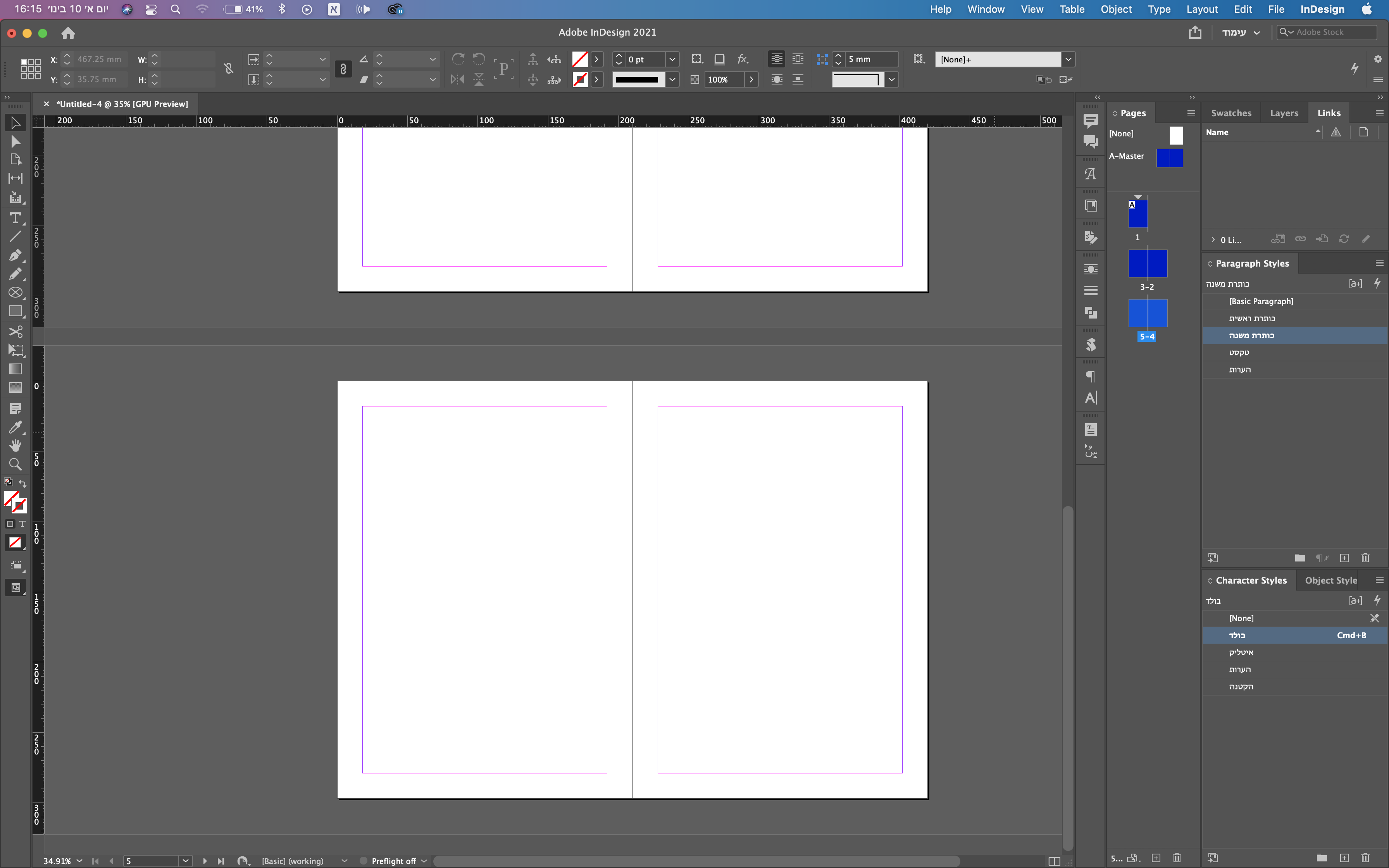The width and height of the screenshot is (1389, 868).
Task: Pick the Eyedropper tool
Action: (16, 427)
